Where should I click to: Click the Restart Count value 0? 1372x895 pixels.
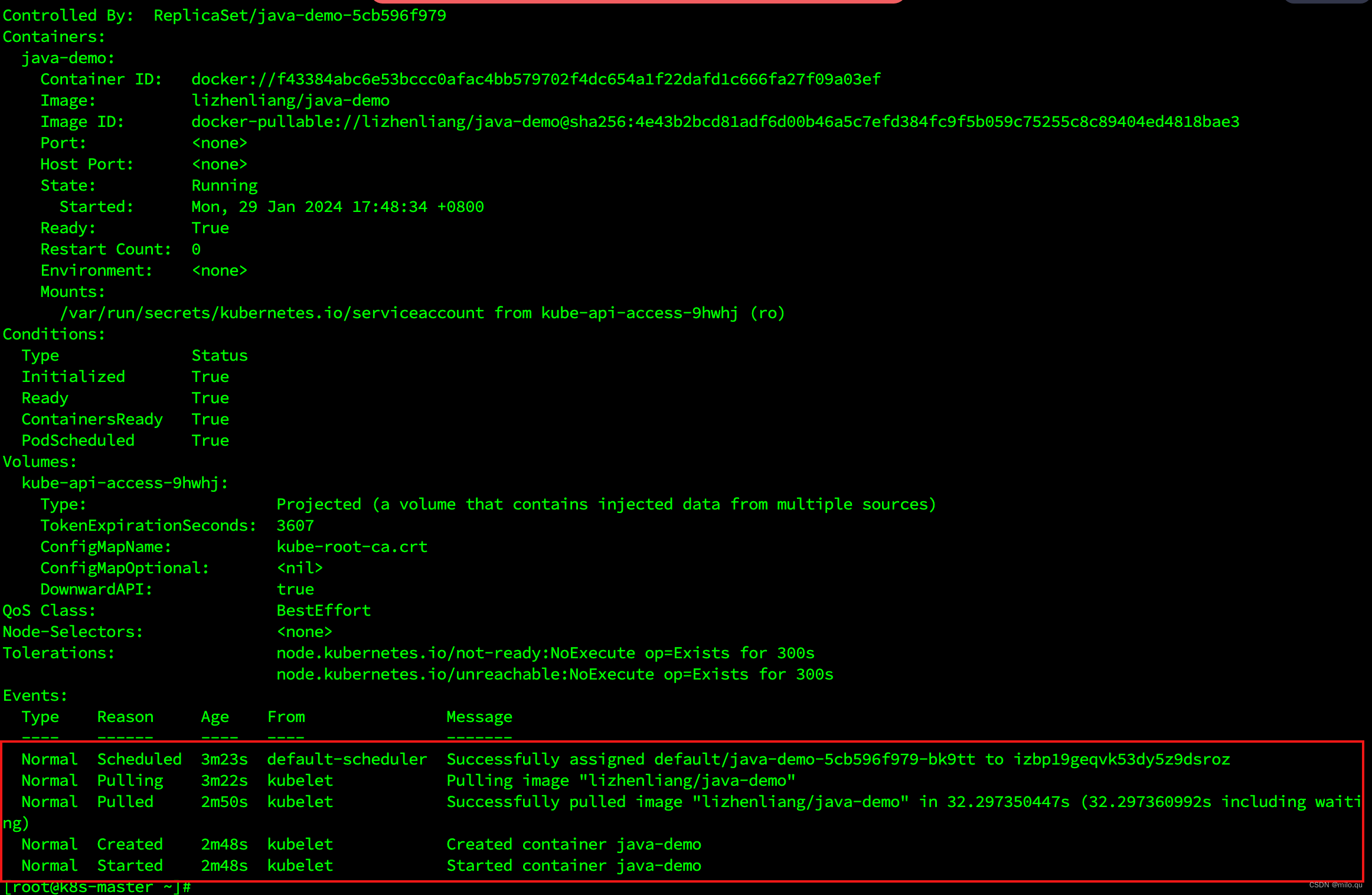(x=196, y=249)
